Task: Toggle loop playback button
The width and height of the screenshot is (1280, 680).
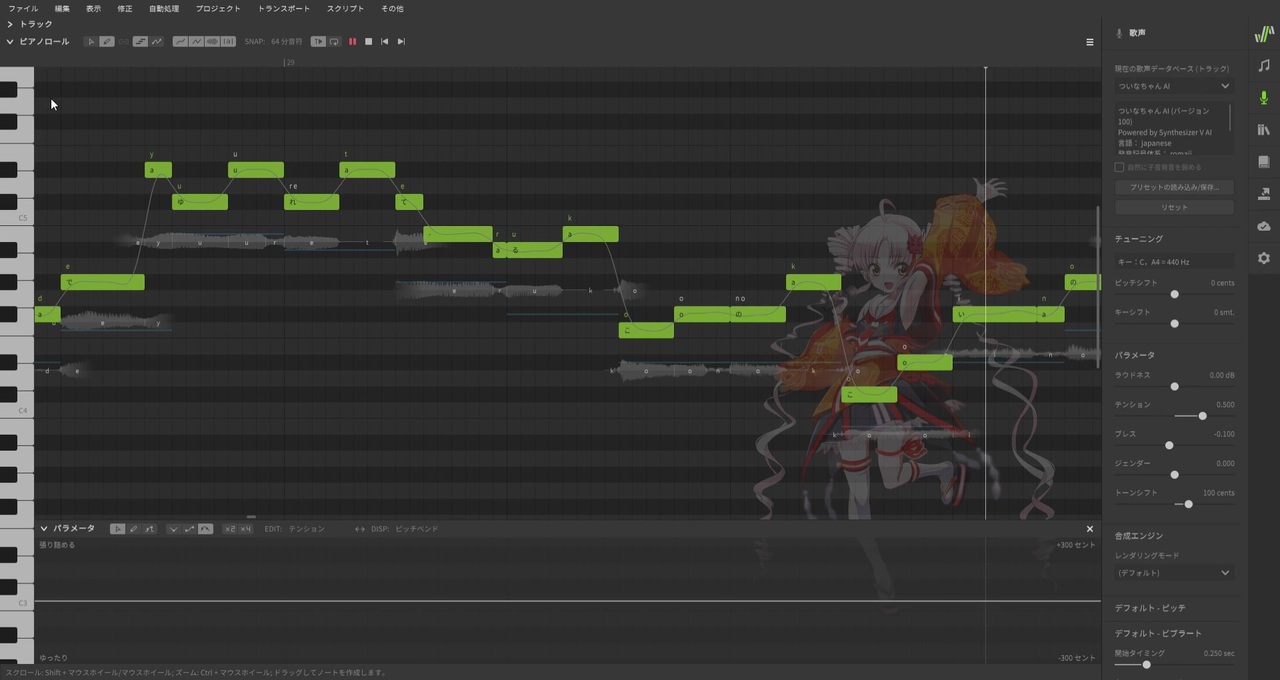Action: click(x=334, y=42)
